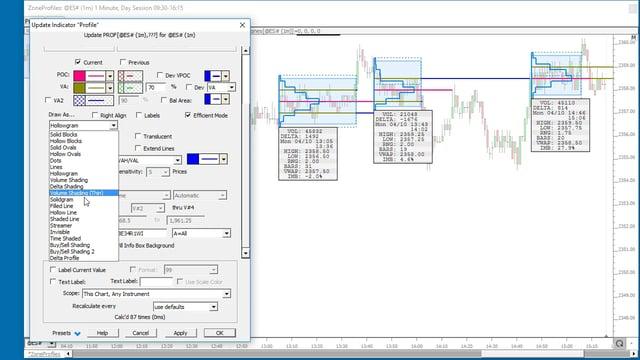Open the A=All dropdown
The height and width of the screenshot is (360, 640).
(x=226, y=233)
